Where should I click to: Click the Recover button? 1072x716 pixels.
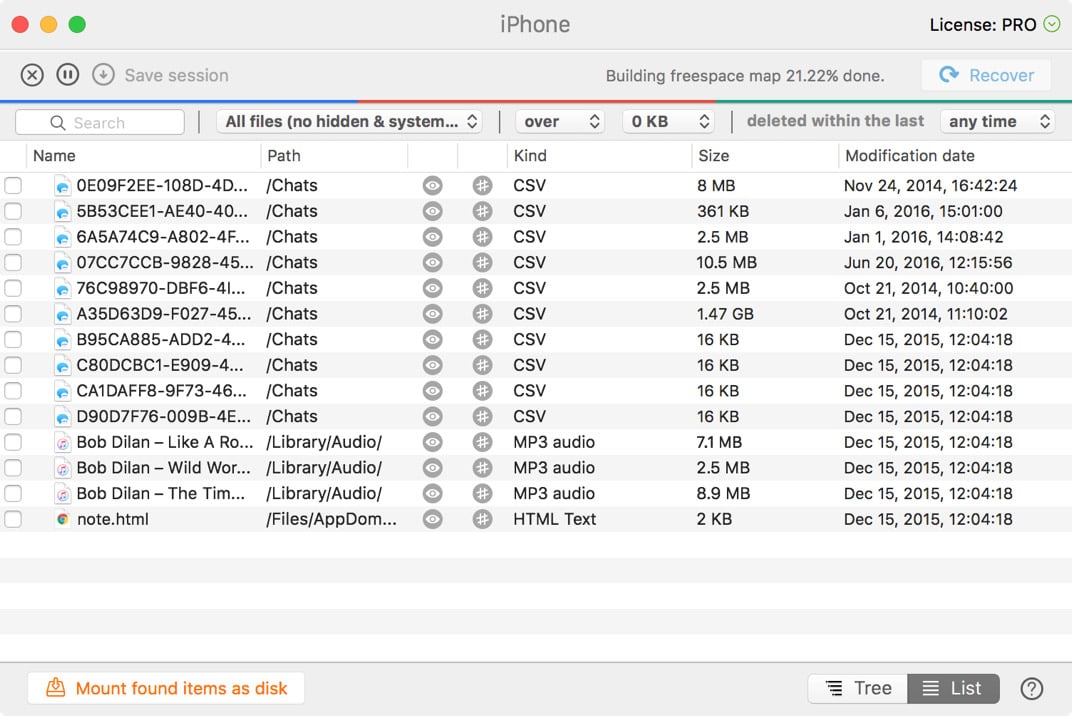pos(986,75)
